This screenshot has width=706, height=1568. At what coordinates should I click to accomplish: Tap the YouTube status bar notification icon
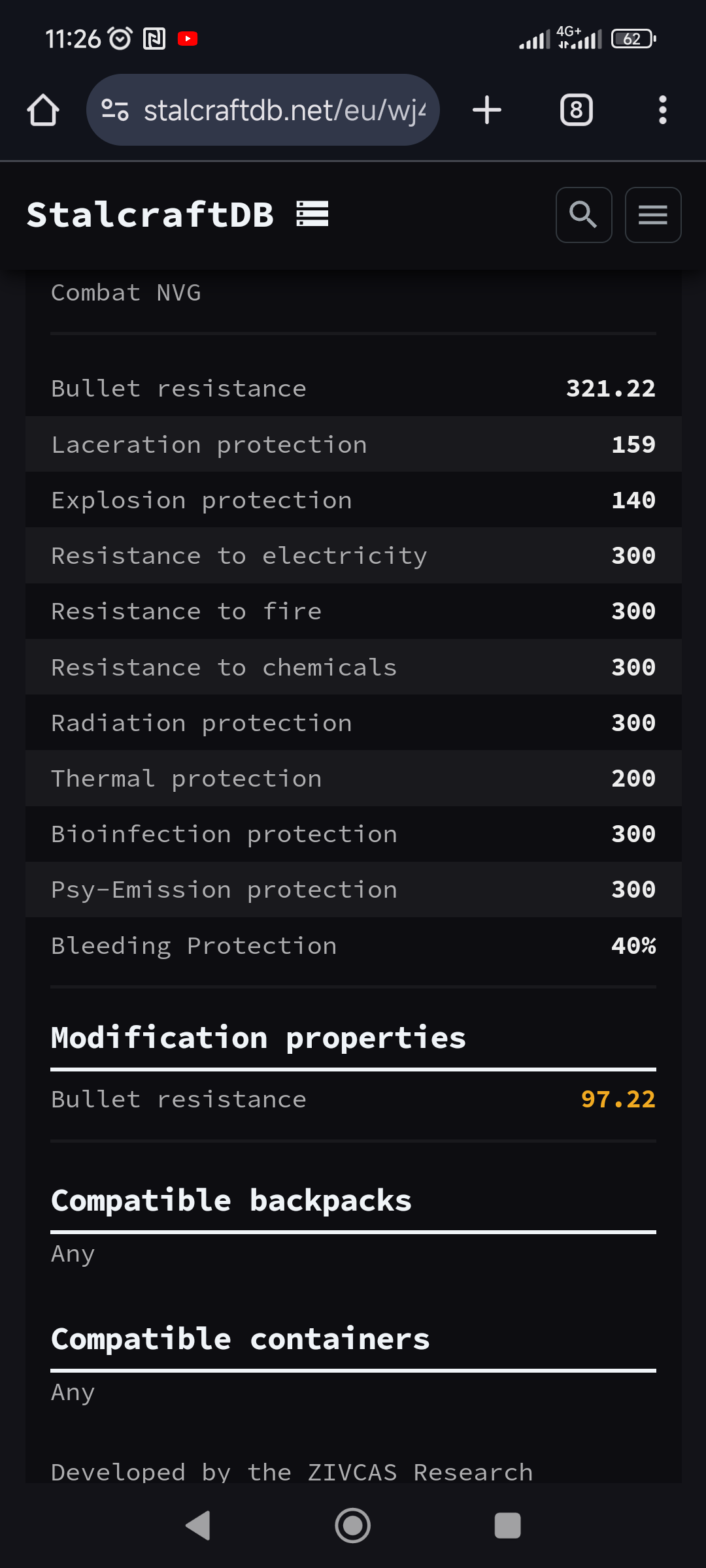[188, 39]
